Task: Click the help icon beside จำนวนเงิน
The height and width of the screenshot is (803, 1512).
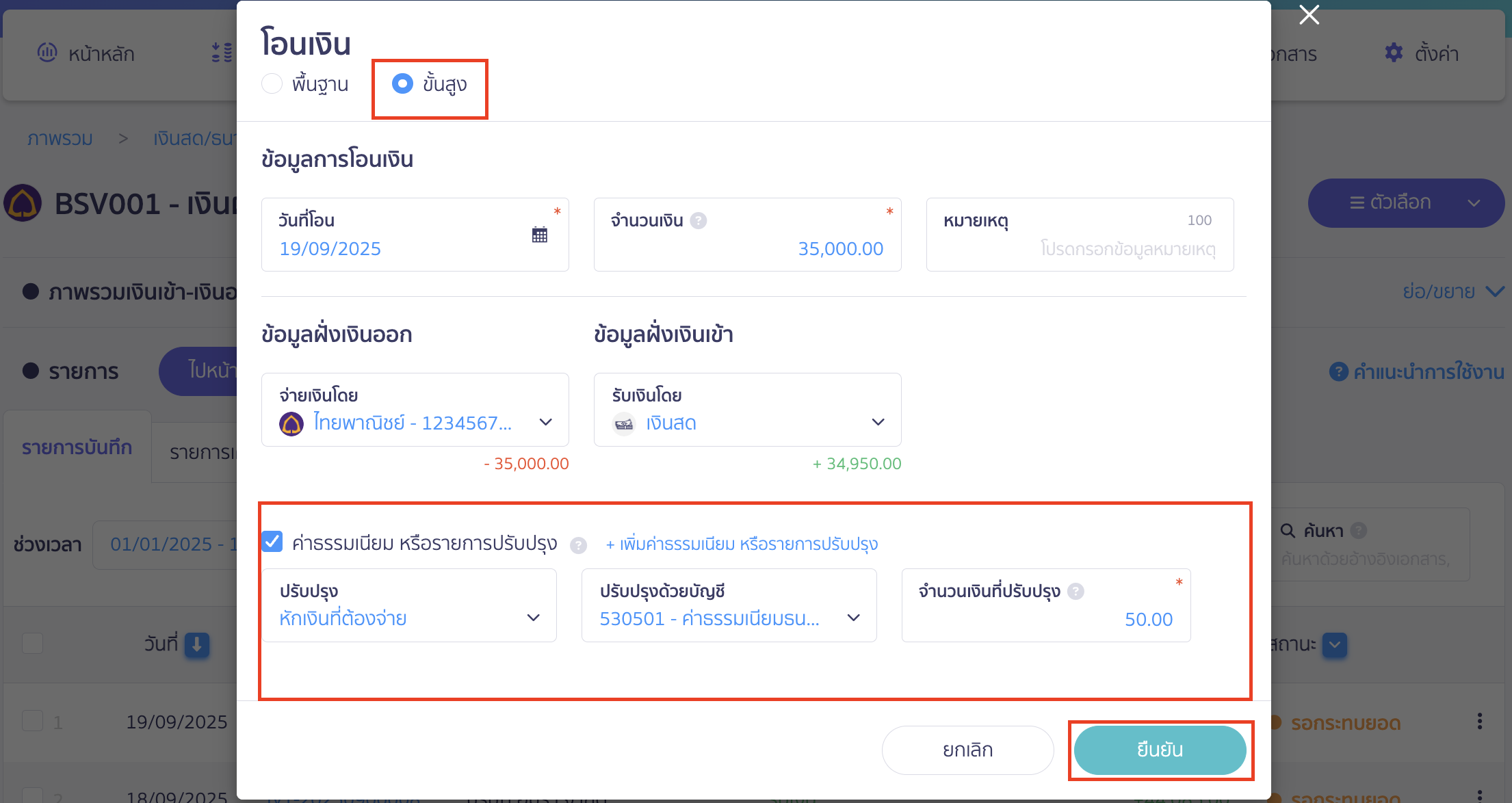Action: pyautogui.click(x=698, y=220)
